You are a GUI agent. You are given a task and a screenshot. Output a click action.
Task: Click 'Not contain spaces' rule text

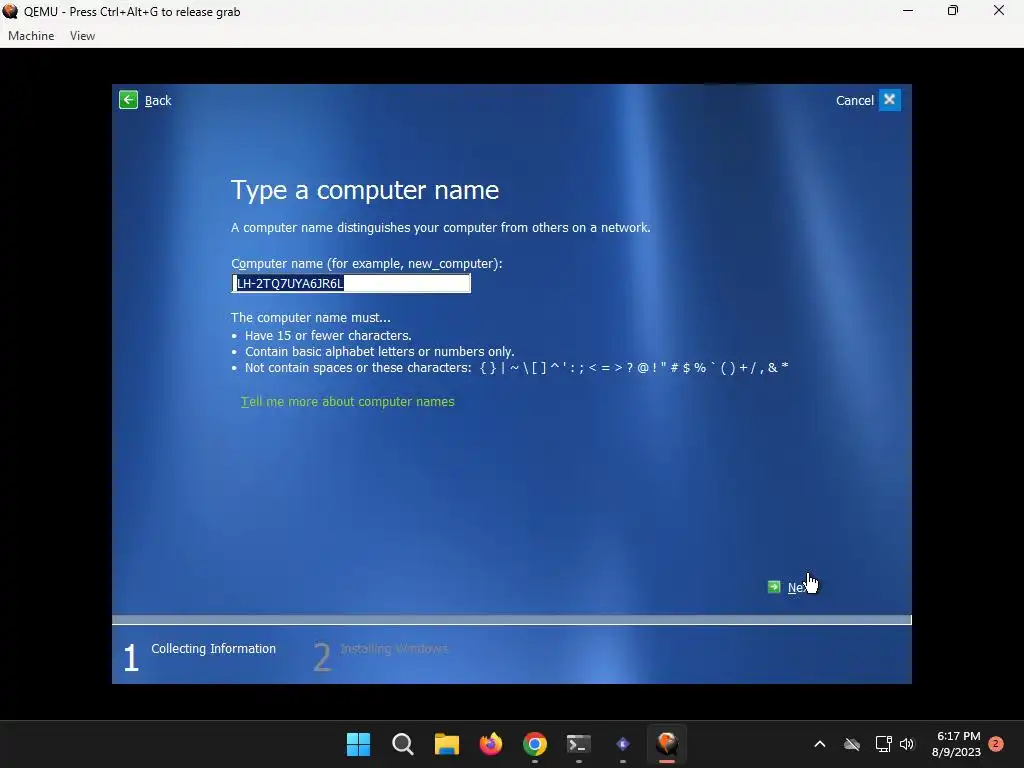517,368
